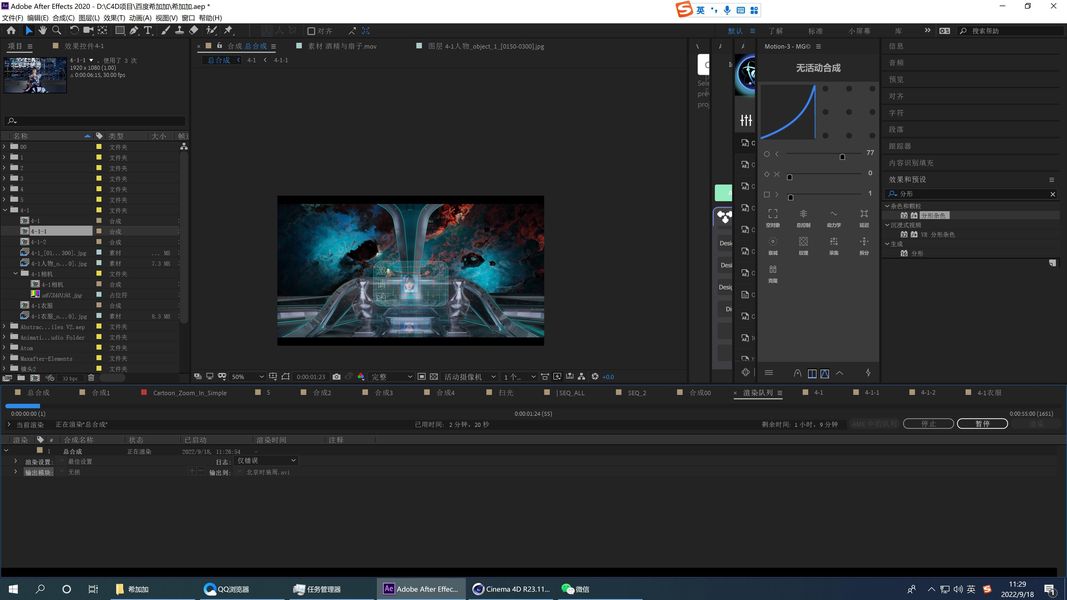This screenshot has height=600, width=1067.
Task: Click the 4-1 breadcrumb in the composition navigator
Action: pyautogui.click(x=251, y=60)
